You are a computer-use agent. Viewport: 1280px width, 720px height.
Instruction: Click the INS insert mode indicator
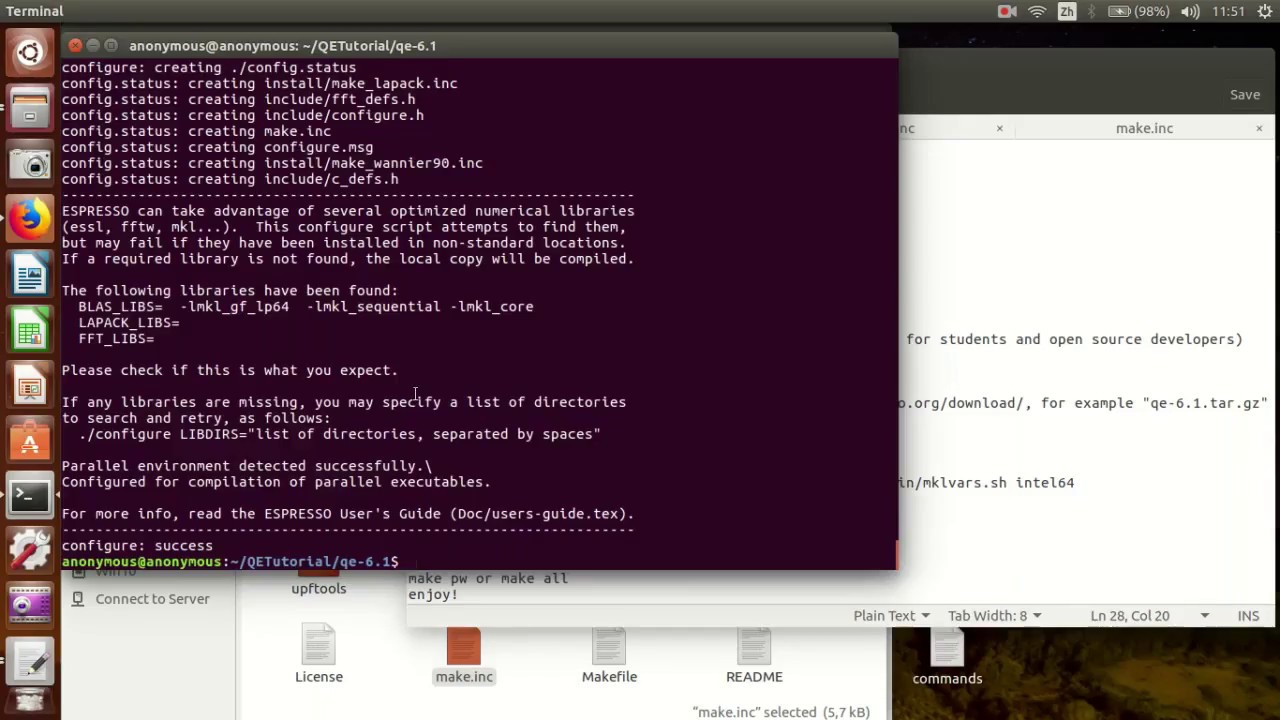tap(1248, 616)
